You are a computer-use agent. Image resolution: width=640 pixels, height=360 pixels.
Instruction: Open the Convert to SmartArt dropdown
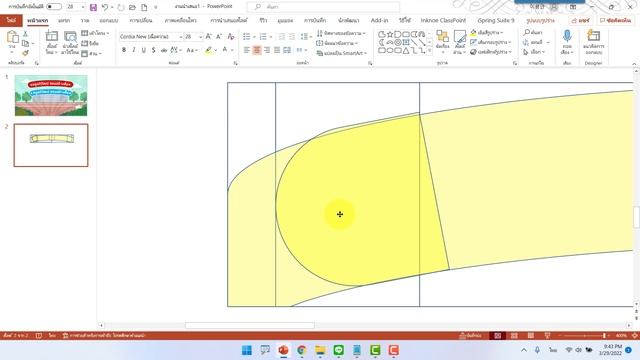pos(342,53)
